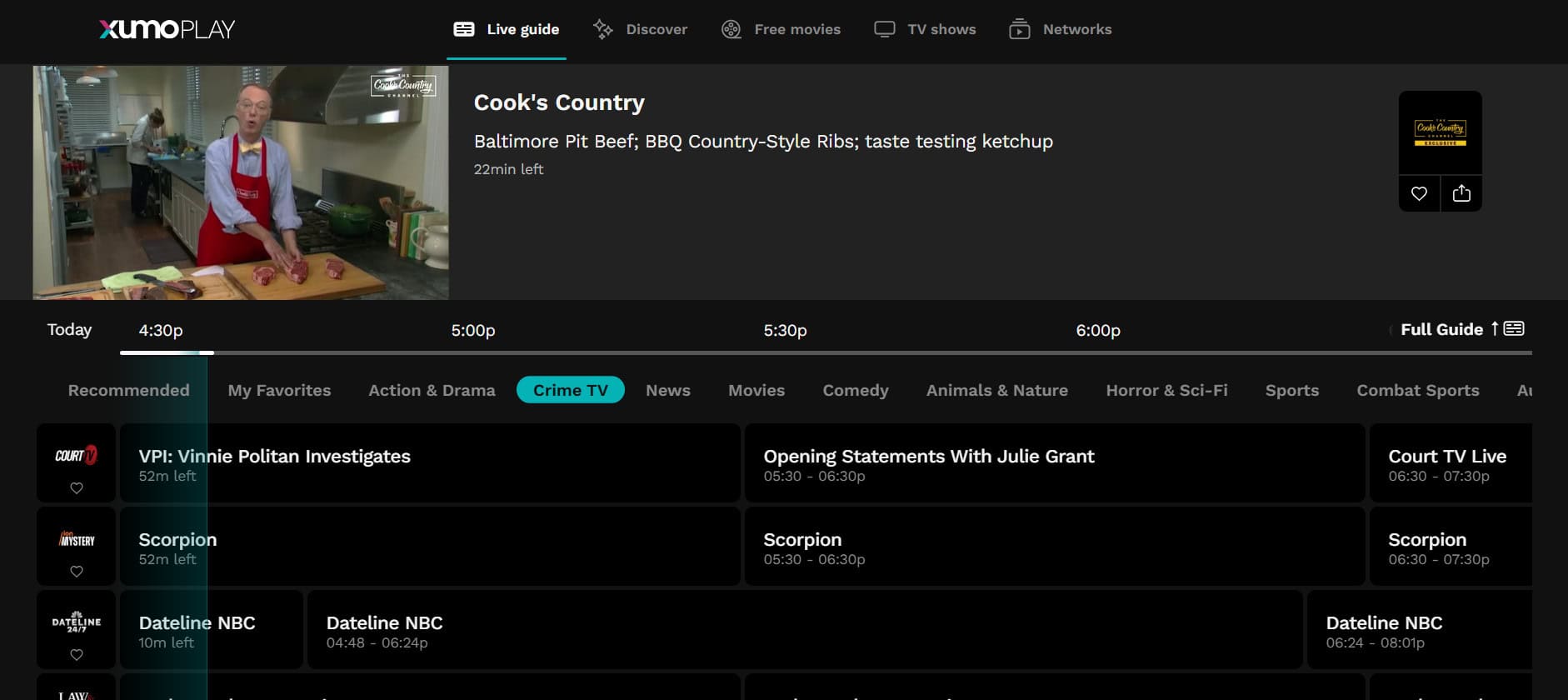
Task: Click the timeline progress bar at 5:30p
Action: [x=785, y=352]
